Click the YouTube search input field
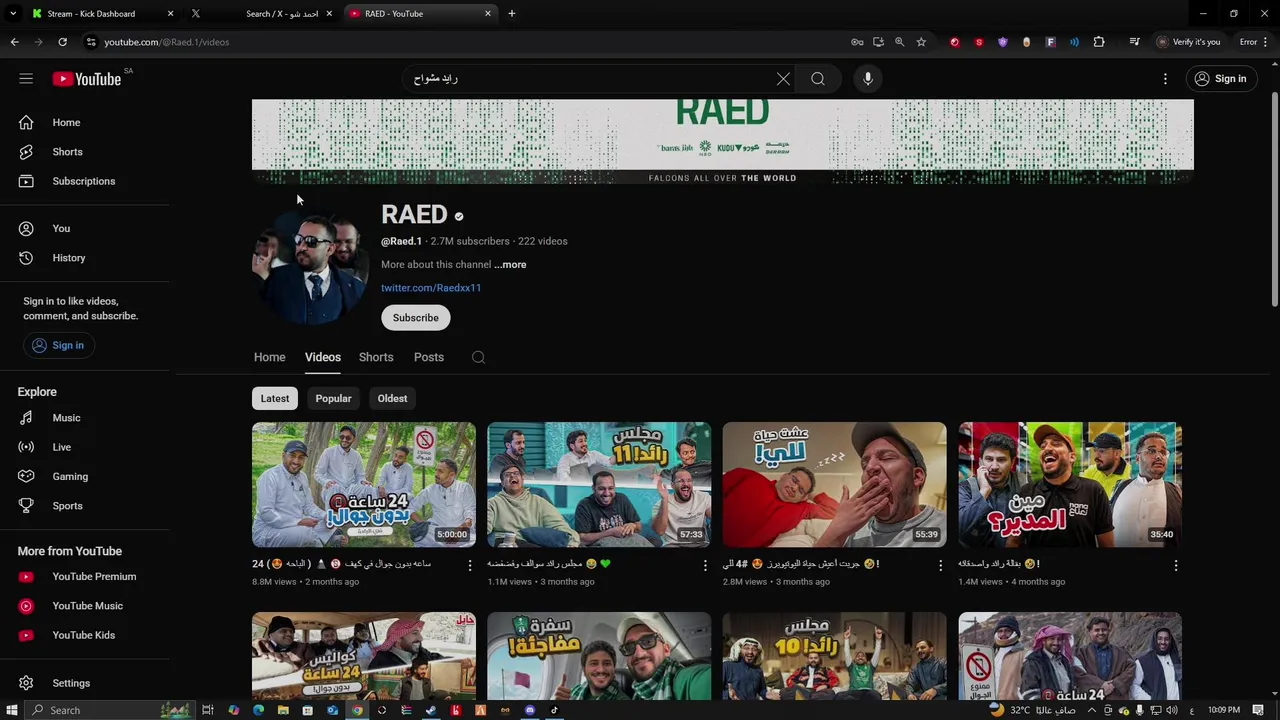The width and height of the screenshot is (1280, 720). 590,79
